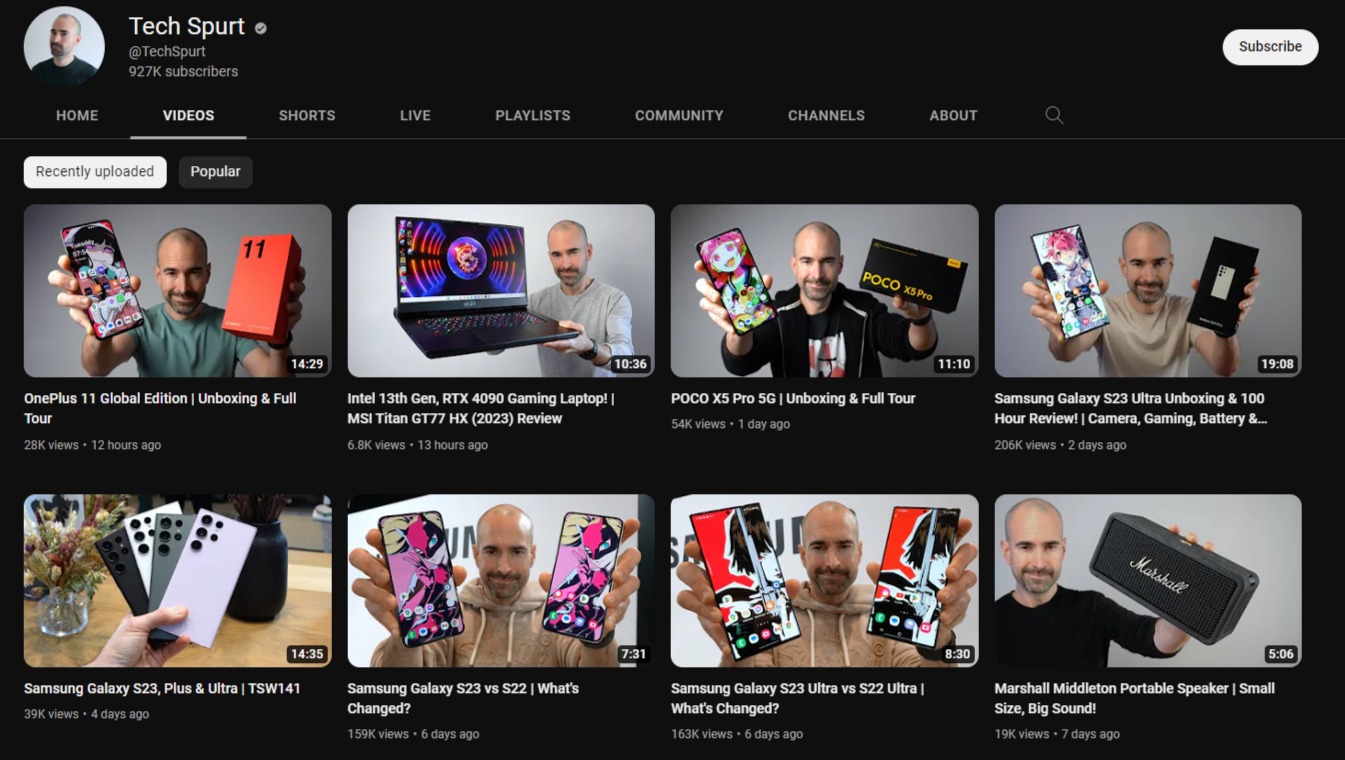Click the 'Tech Spurt' channel name
The height and width of the screenshot is (760, 1345).
click(187, 27)
